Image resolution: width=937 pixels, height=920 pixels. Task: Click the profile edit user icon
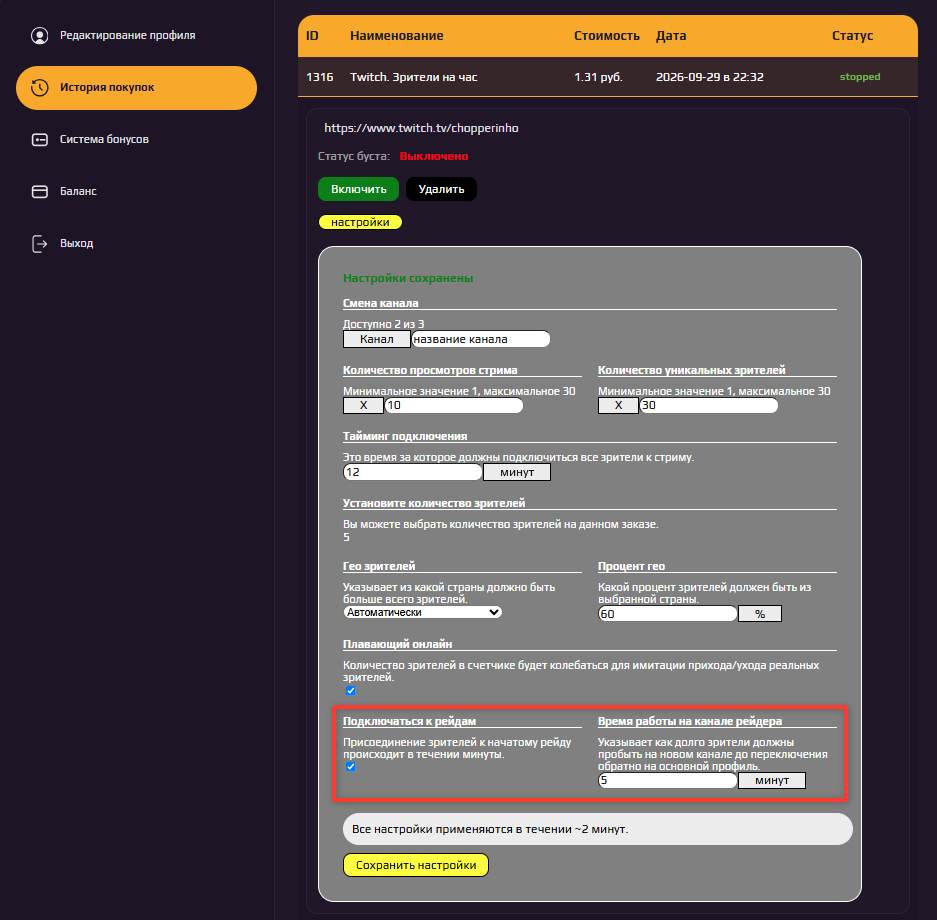point(39,36)
